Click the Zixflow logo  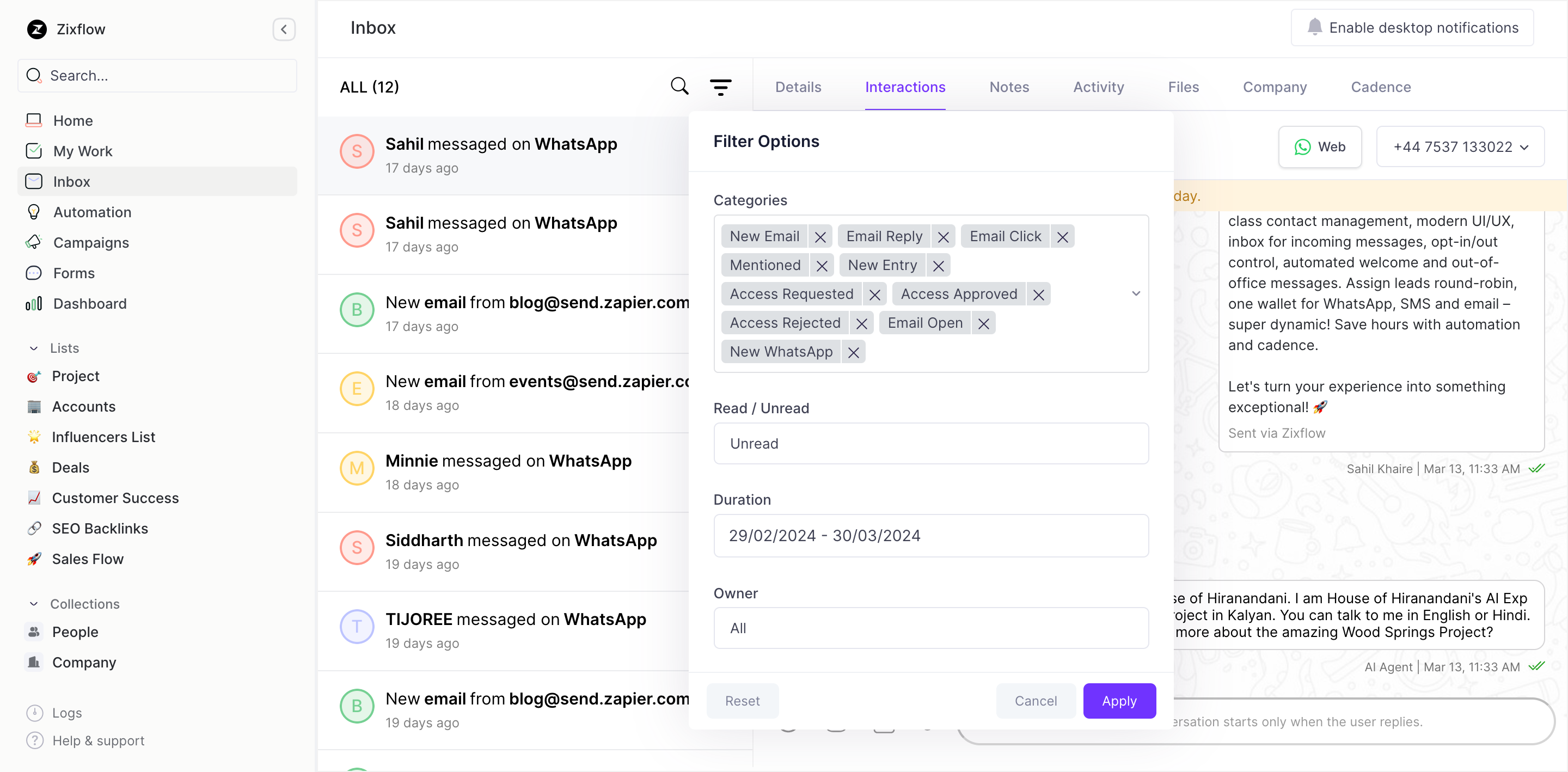tap(36, 29)
